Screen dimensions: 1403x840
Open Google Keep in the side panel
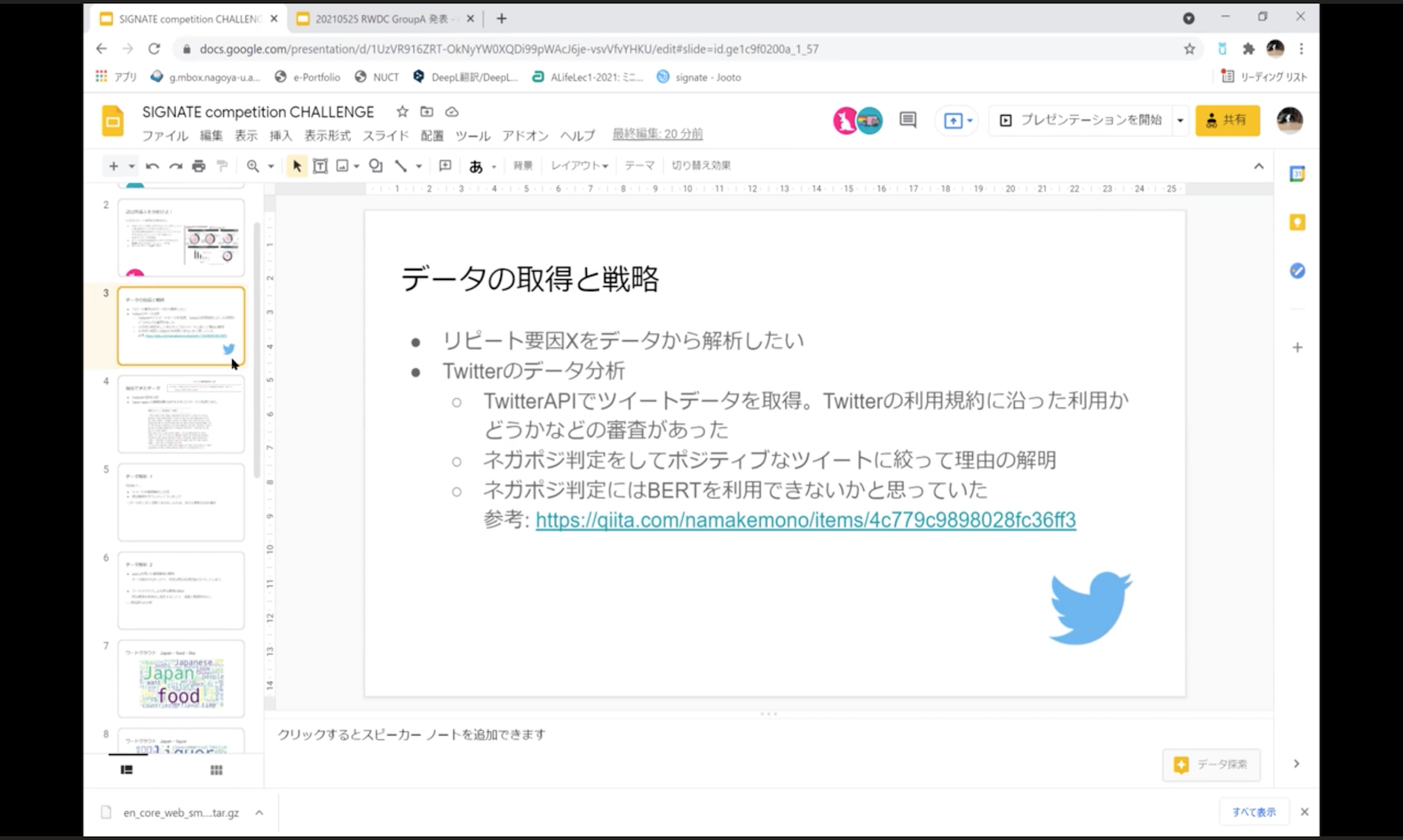tap(1297, 223)
